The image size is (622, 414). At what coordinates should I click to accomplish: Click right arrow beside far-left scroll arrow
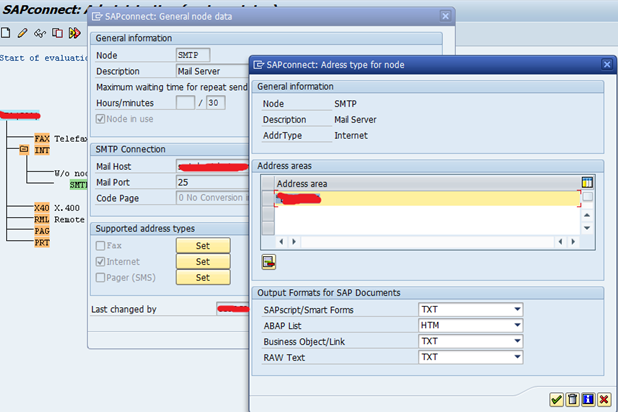tap(294, 242)
